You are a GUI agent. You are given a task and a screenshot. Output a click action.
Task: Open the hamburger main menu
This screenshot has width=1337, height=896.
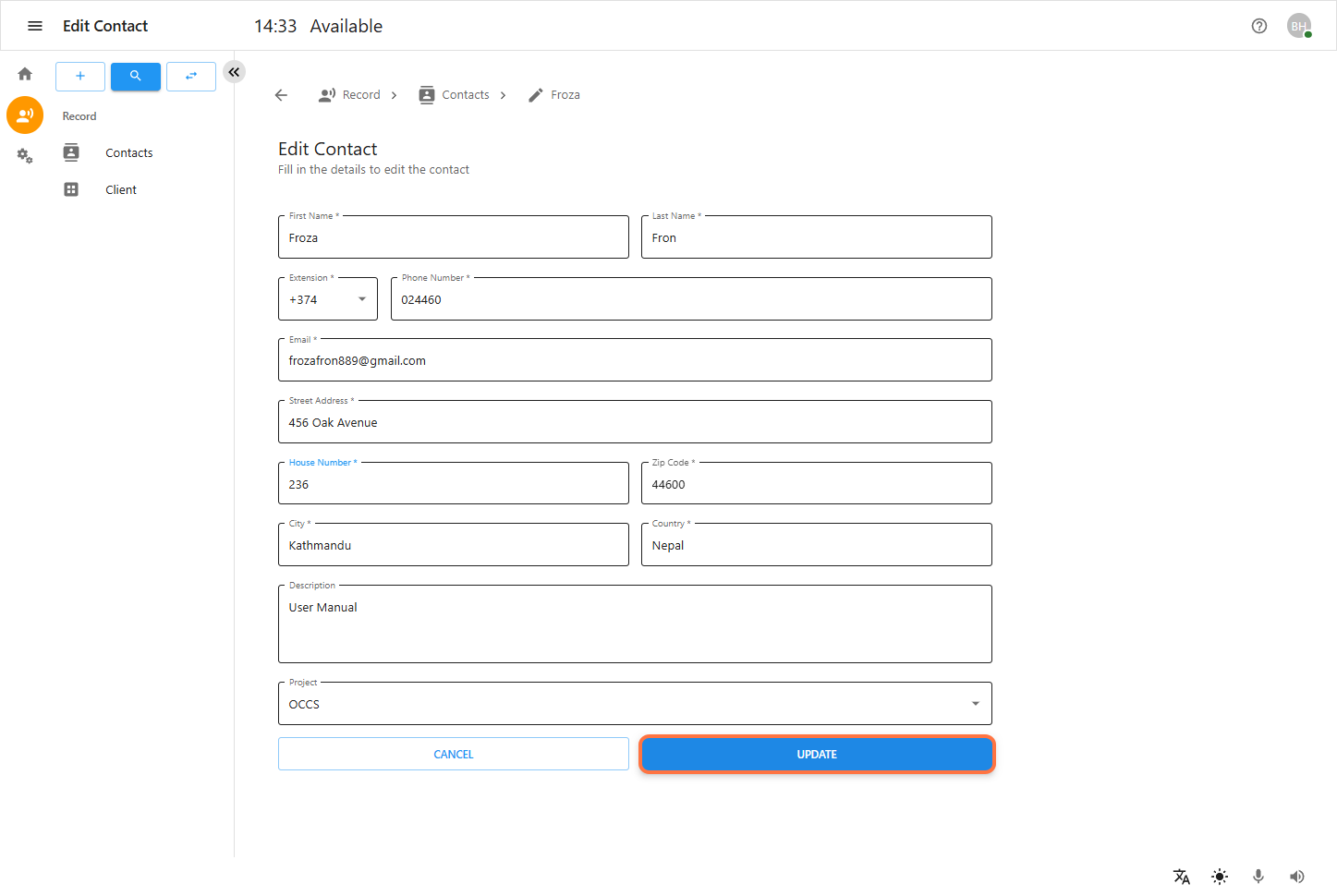point(35,26)
